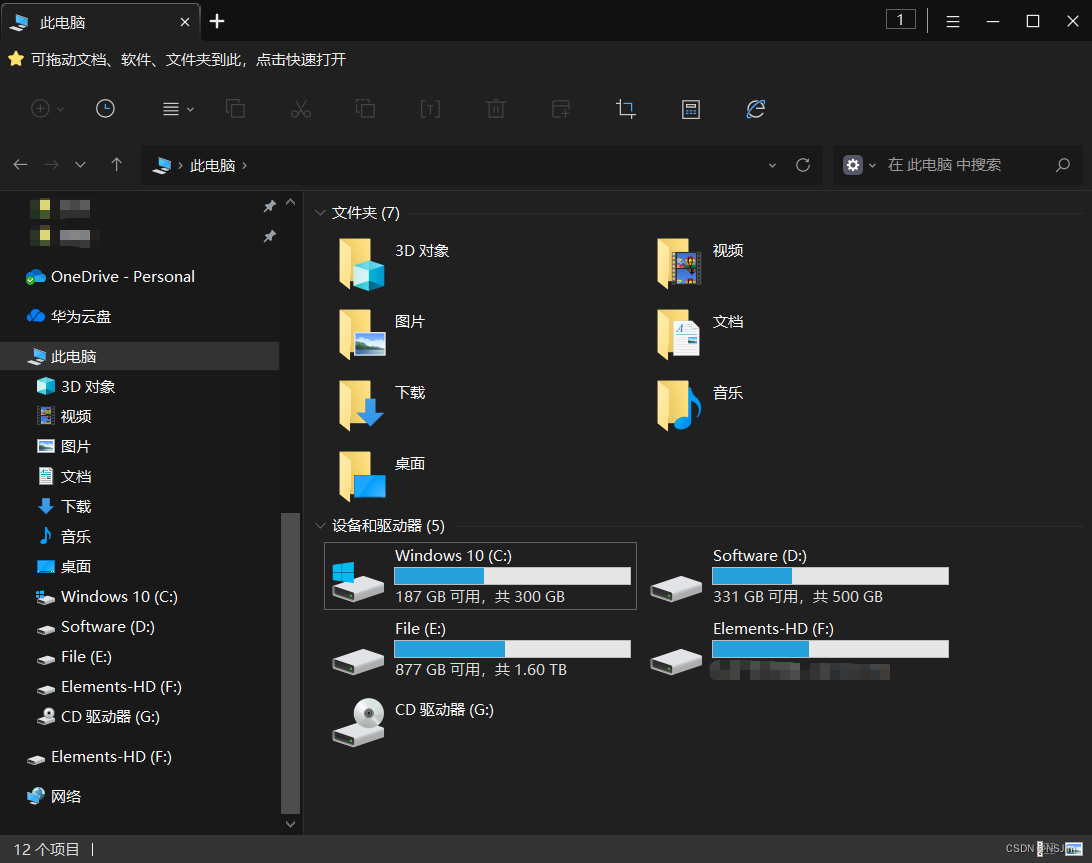Select 此电脑 in the sidebar tree

point(139,356)
